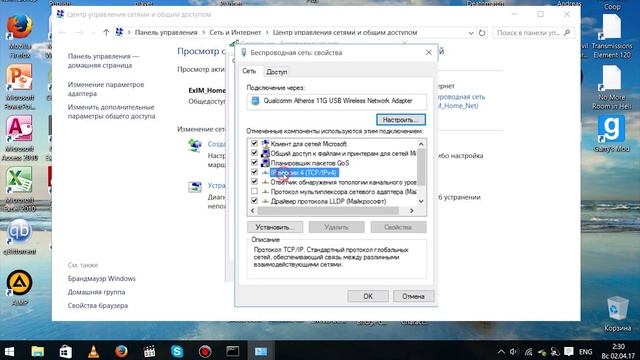Click horizontal scroll right arrow in components list

coord(411,211)
